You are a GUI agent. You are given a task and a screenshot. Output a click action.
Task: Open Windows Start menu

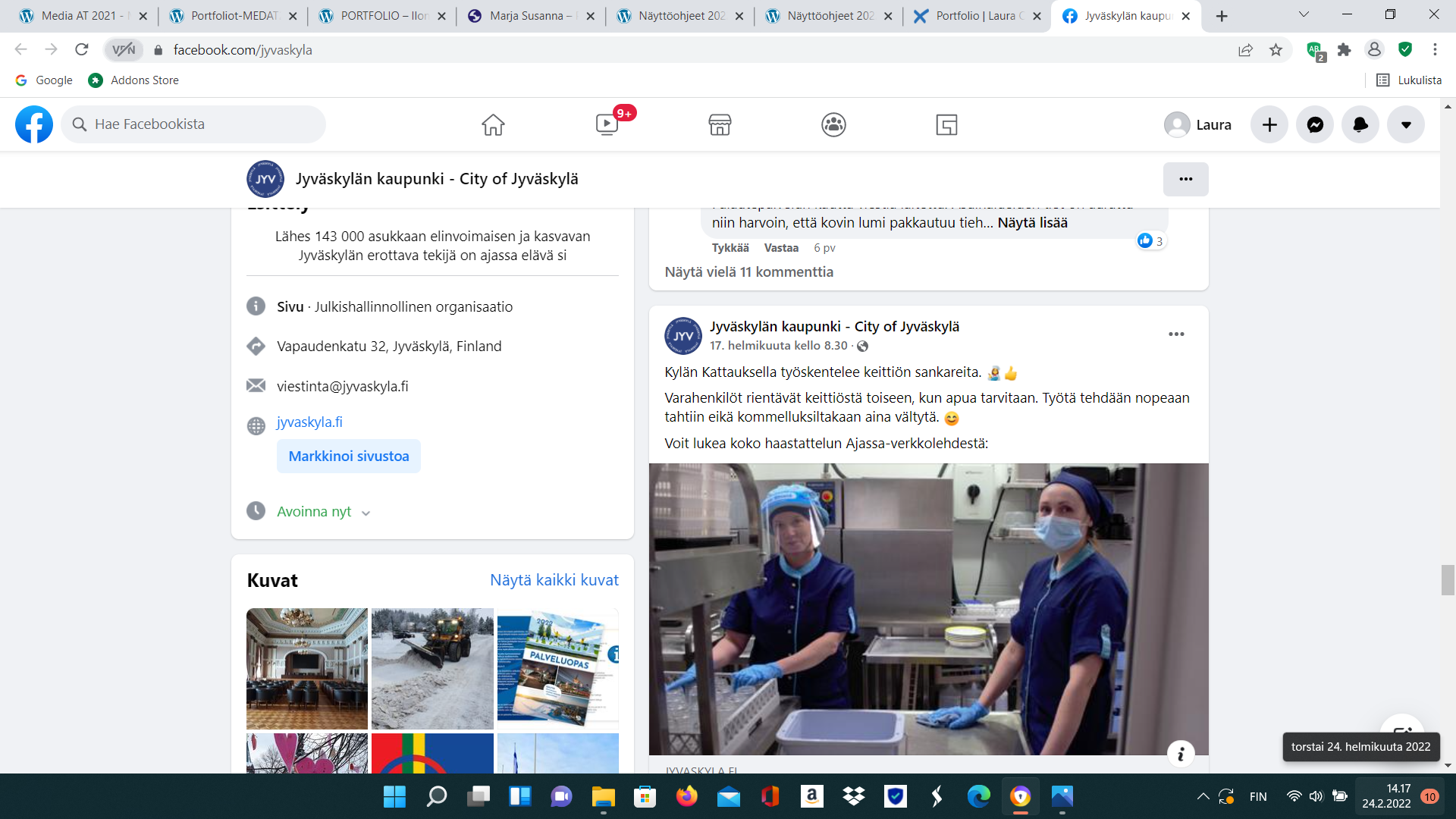(x=394, y=796)
